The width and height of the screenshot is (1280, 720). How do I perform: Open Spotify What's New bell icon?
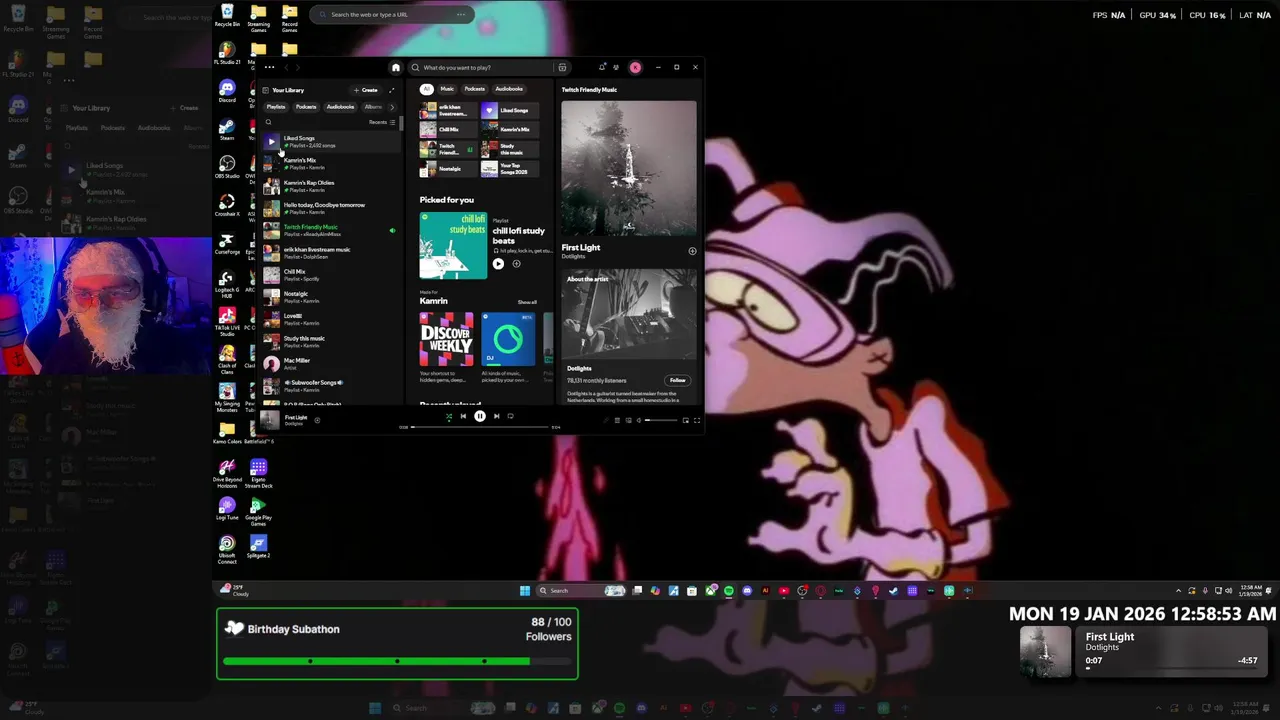coord(602,67)
